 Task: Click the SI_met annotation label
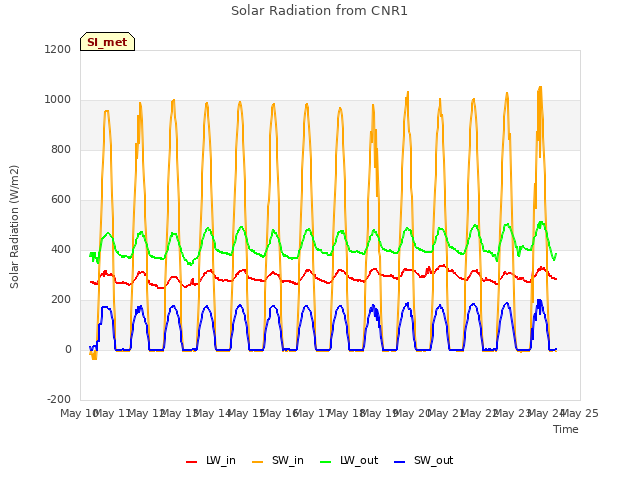pyautogui.click(x=107, y=42)
